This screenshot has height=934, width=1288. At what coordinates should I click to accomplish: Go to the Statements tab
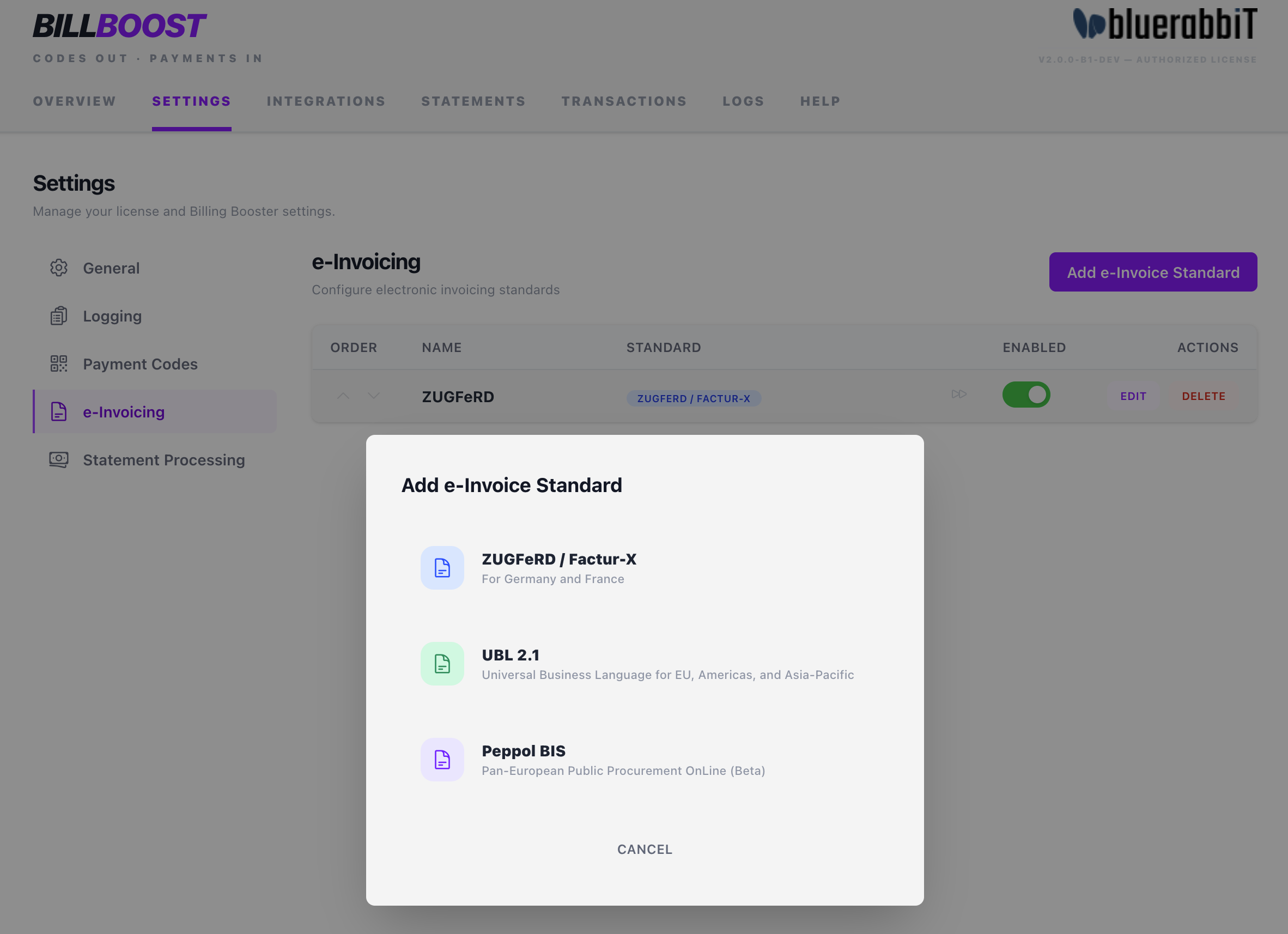point(473,101)
